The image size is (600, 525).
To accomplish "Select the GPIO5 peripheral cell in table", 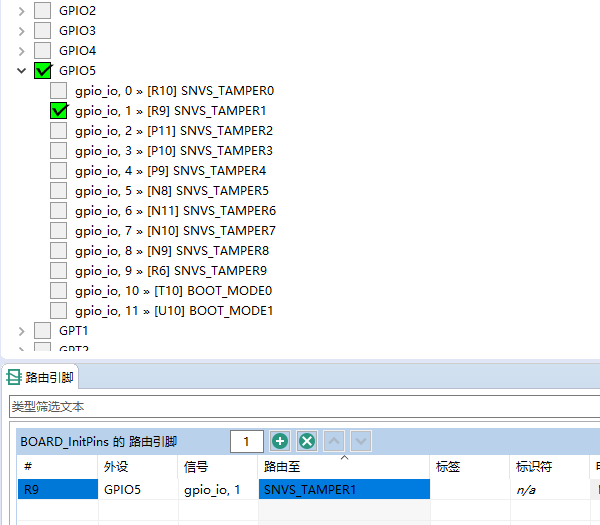I will pos(138,489).
